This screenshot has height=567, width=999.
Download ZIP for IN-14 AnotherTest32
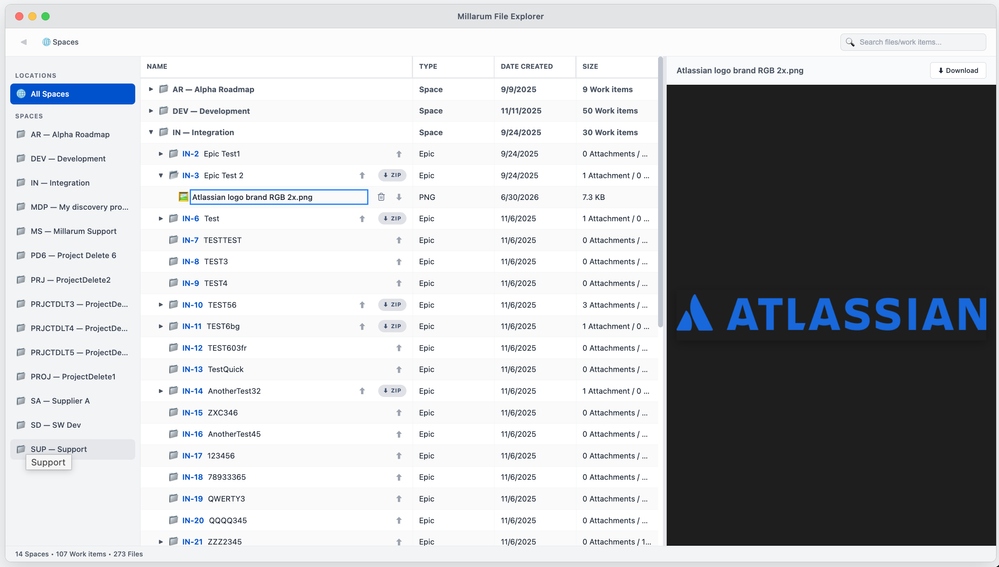pos(392,391)
